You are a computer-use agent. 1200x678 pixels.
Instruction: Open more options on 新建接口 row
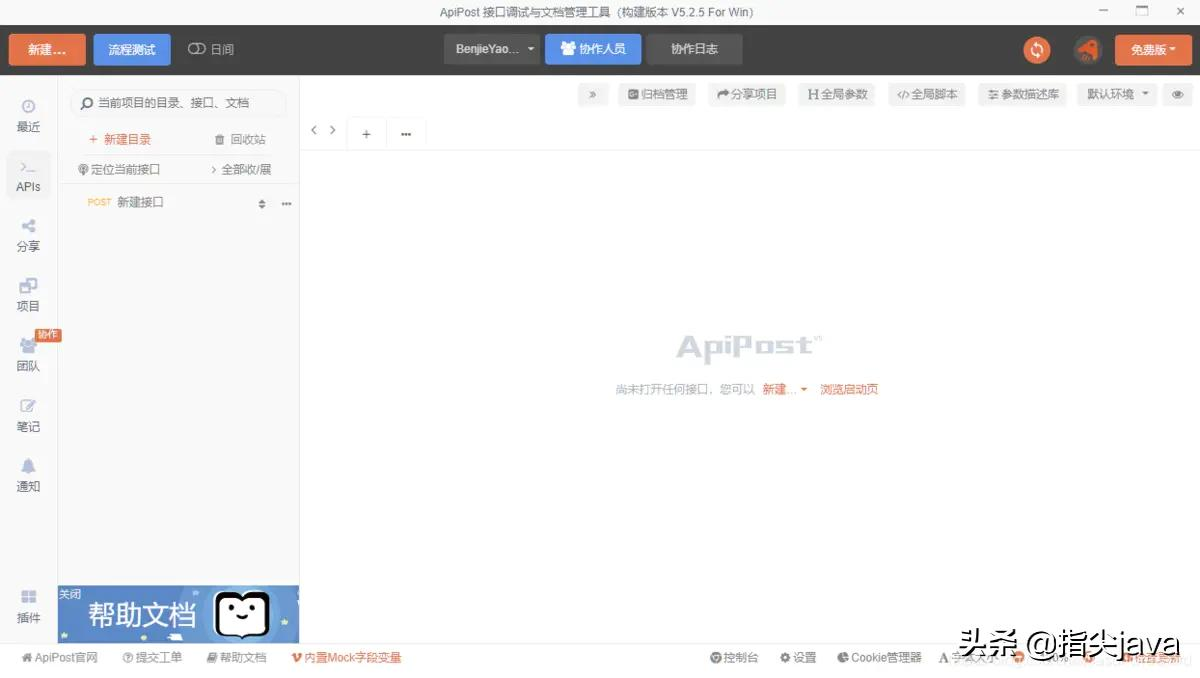tap(286, 203)
